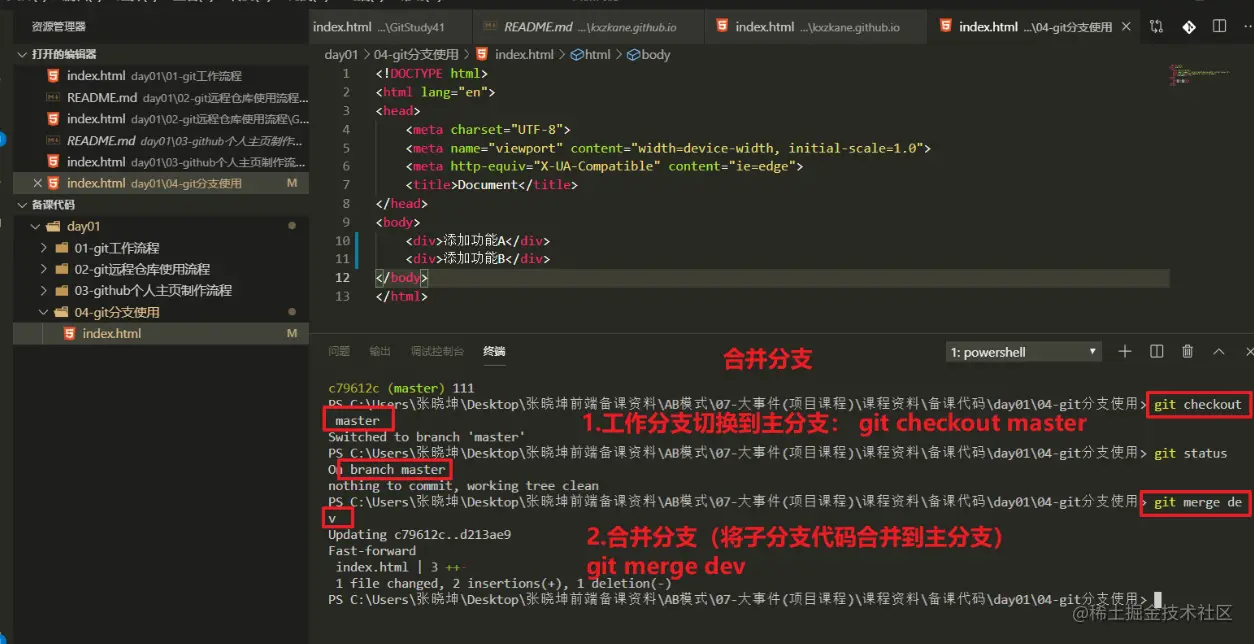Switch to the index.html ...\GitStudy41 tab
Screen dimensions: 1254x644
pyautogui.click(x=389, y=27)
